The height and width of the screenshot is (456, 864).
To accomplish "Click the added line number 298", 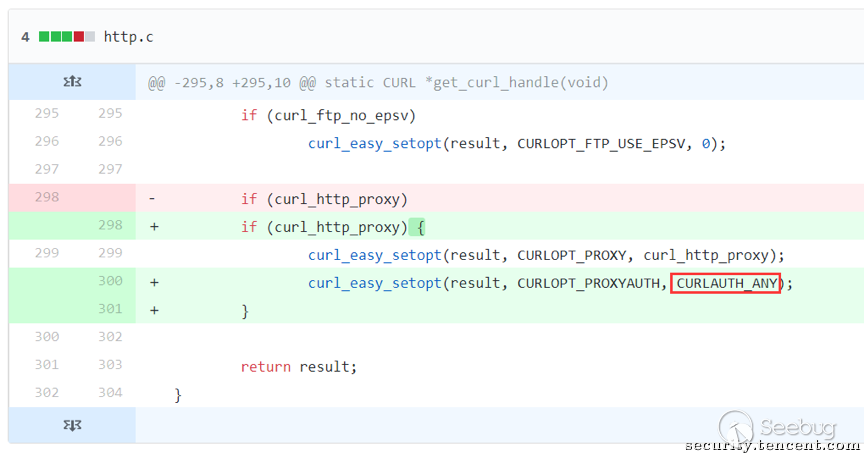I will tap(110, 225).
